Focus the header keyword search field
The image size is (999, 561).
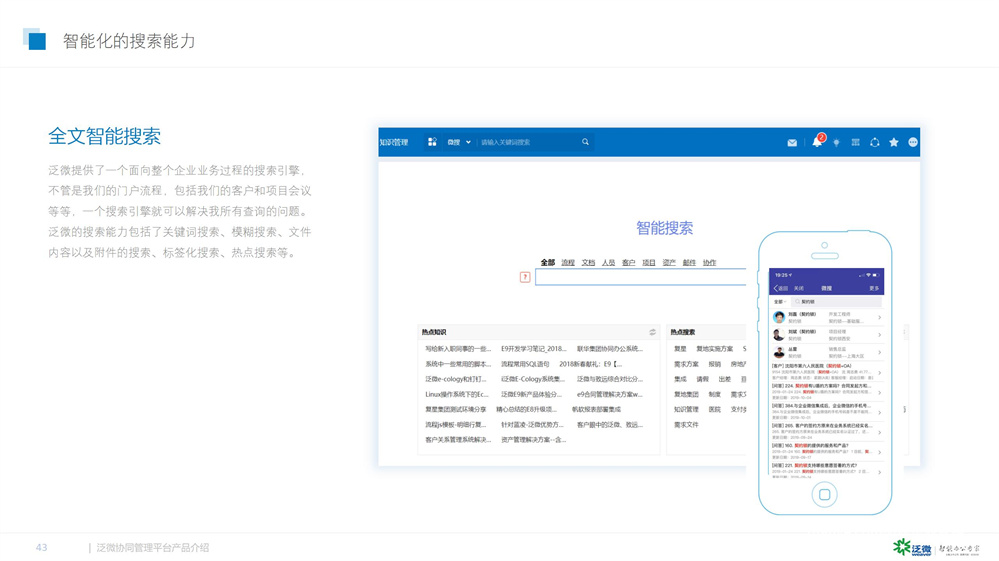tap(529, 142)
